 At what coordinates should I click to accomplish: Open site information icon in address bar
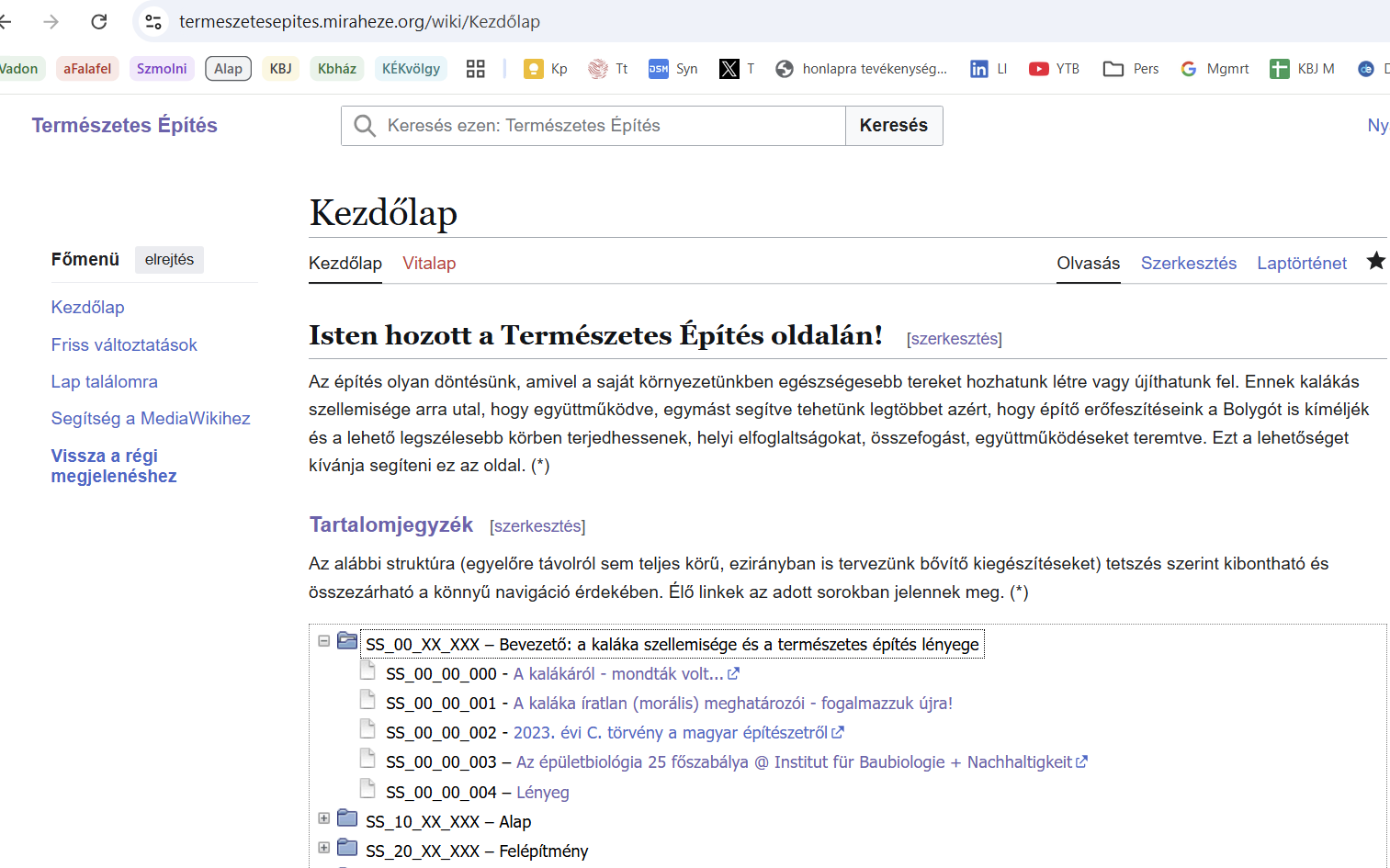pyautogui.click(x=153, y=21)
